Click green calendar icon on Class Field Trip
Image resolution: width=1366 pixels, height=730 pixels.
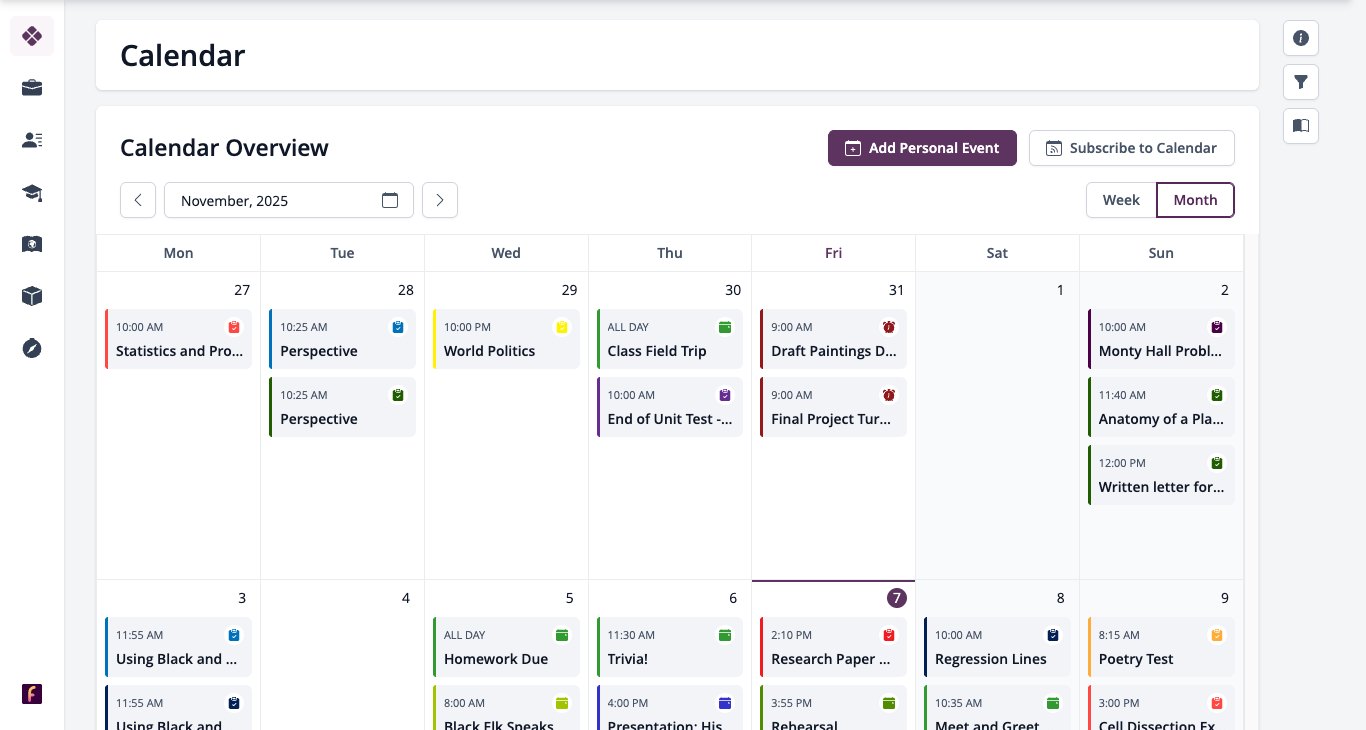tap(725, 327)
